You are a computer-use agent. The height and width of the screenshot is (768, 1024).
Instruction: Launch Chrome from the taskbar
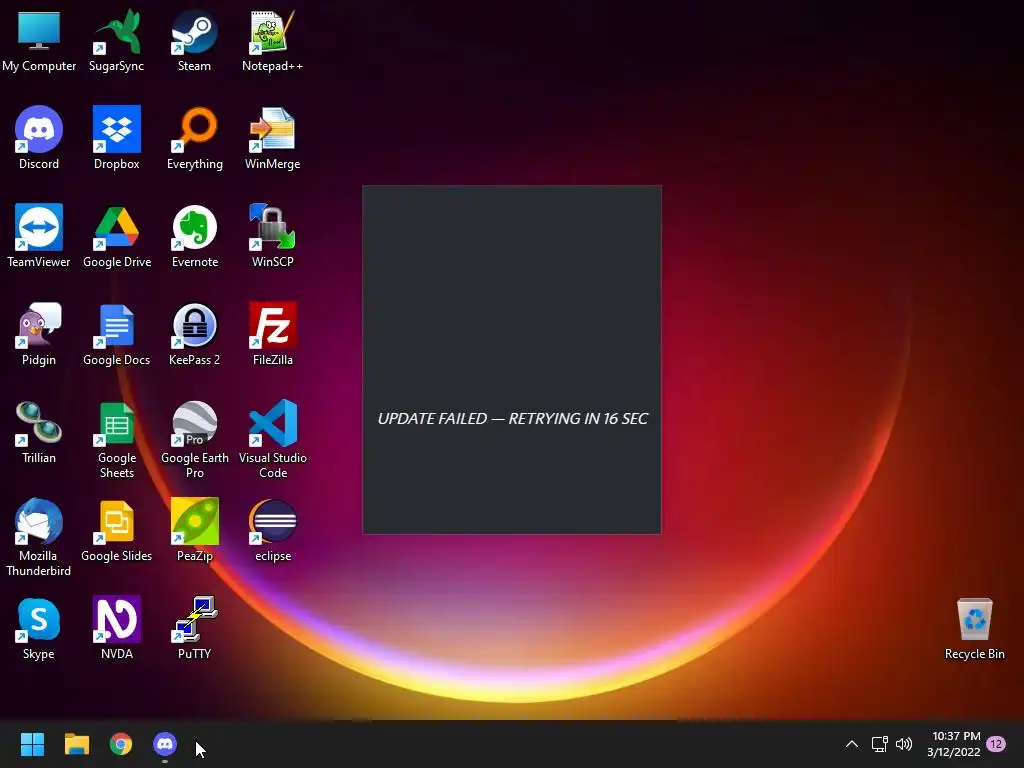click(121, 744)
